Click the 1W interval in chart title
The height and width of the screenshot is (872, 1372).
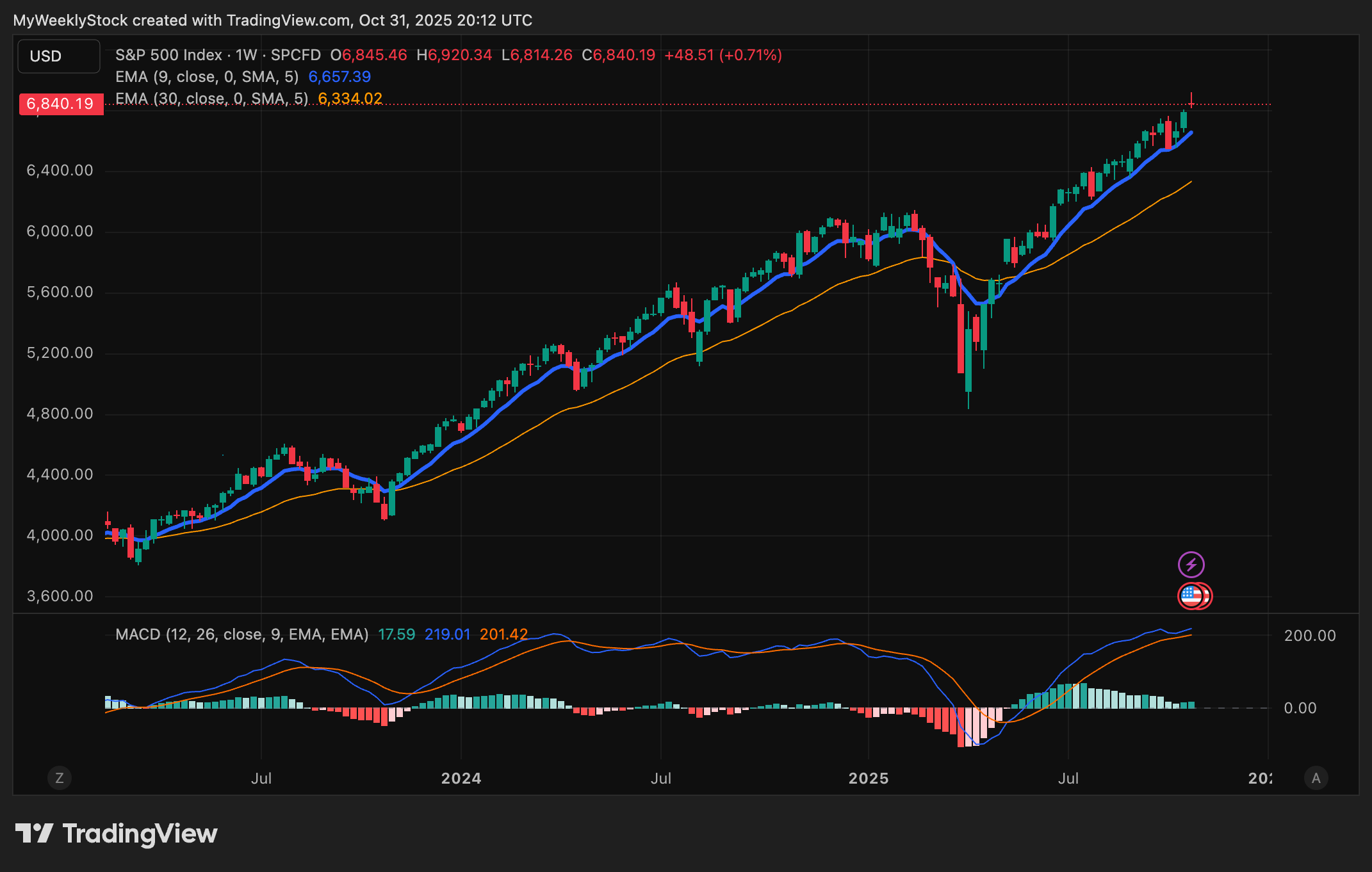coord(246,55)
